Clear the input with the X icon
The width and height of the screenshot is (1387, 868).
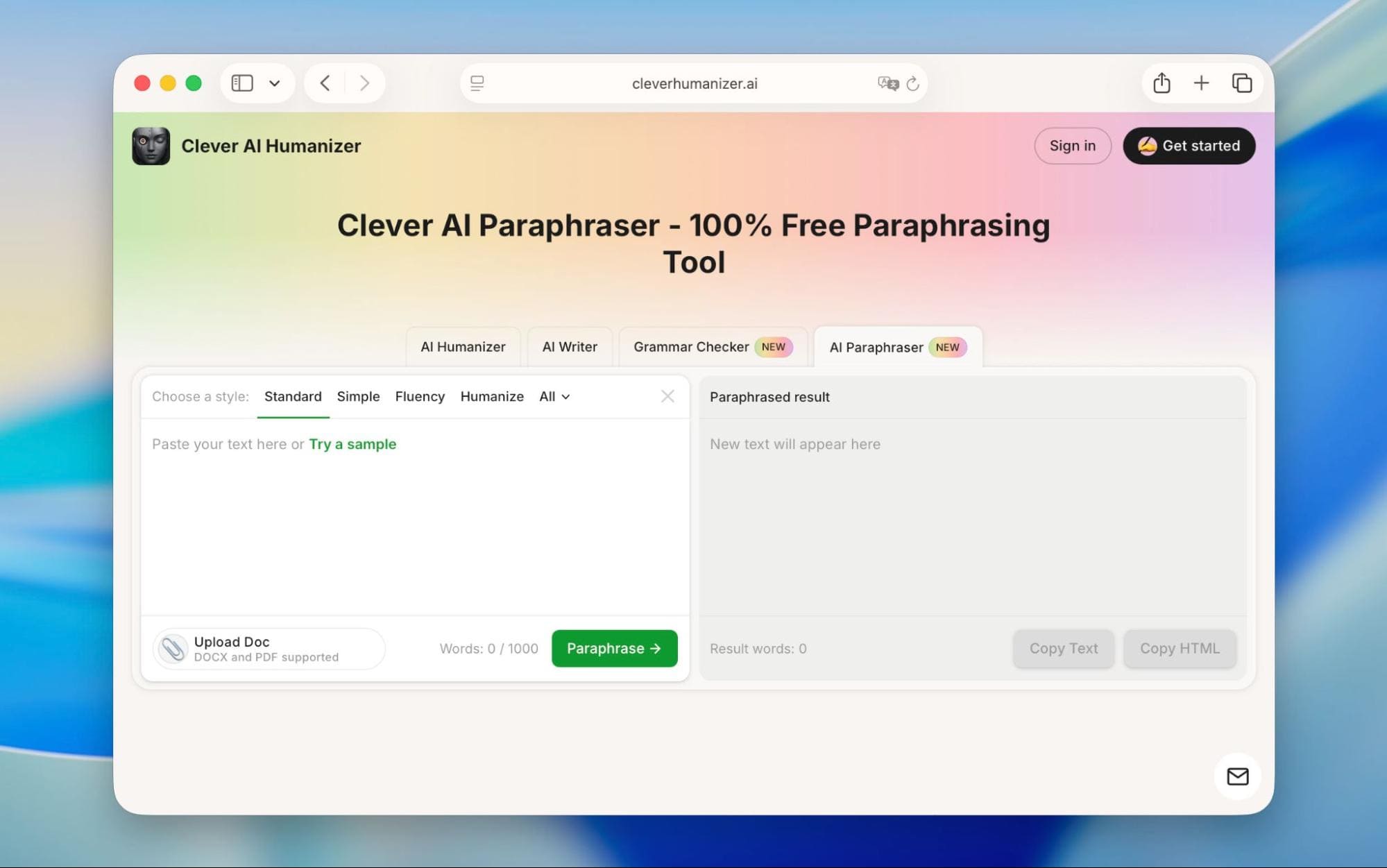(667, 396)
